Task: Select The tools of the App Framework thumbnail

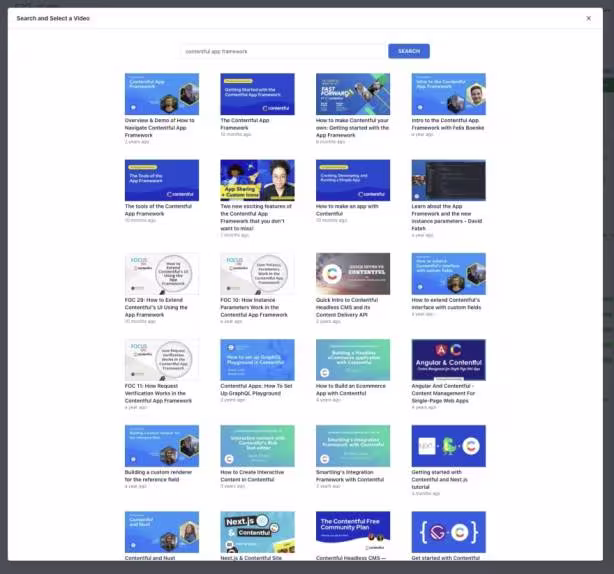Action: pos(162,180)
